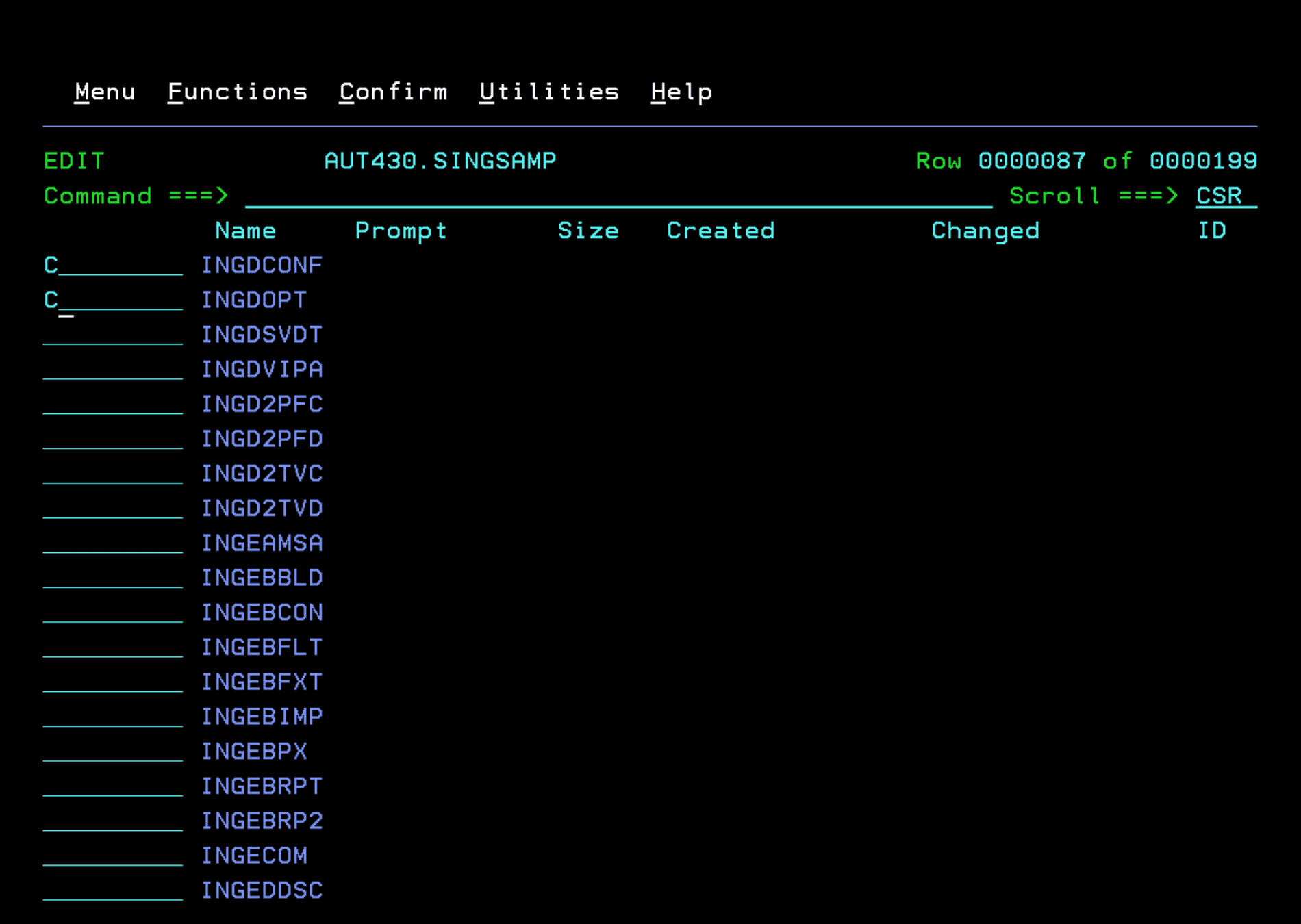Select member name INGEAMSA
Viewport: 1301px width, 924px height.
point(262,543)
